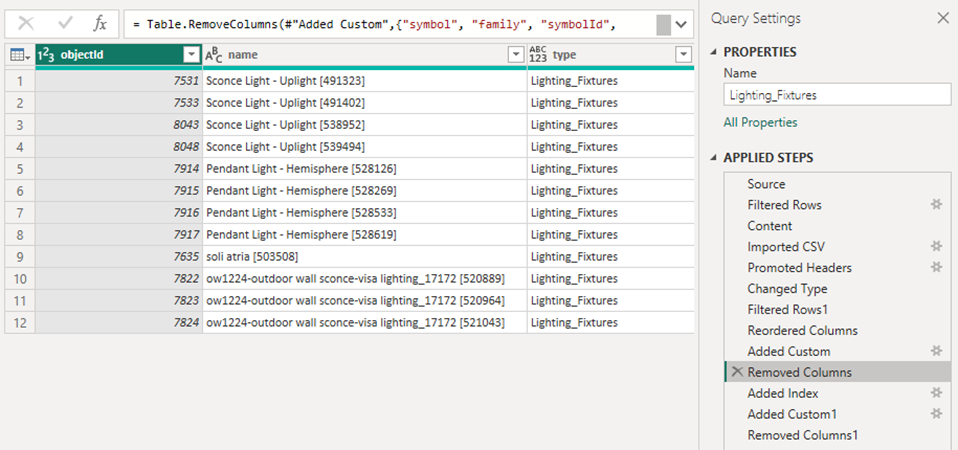Confirm formula with the checkmark icon
The image size is (958, 450).
[x=65, y=24]
